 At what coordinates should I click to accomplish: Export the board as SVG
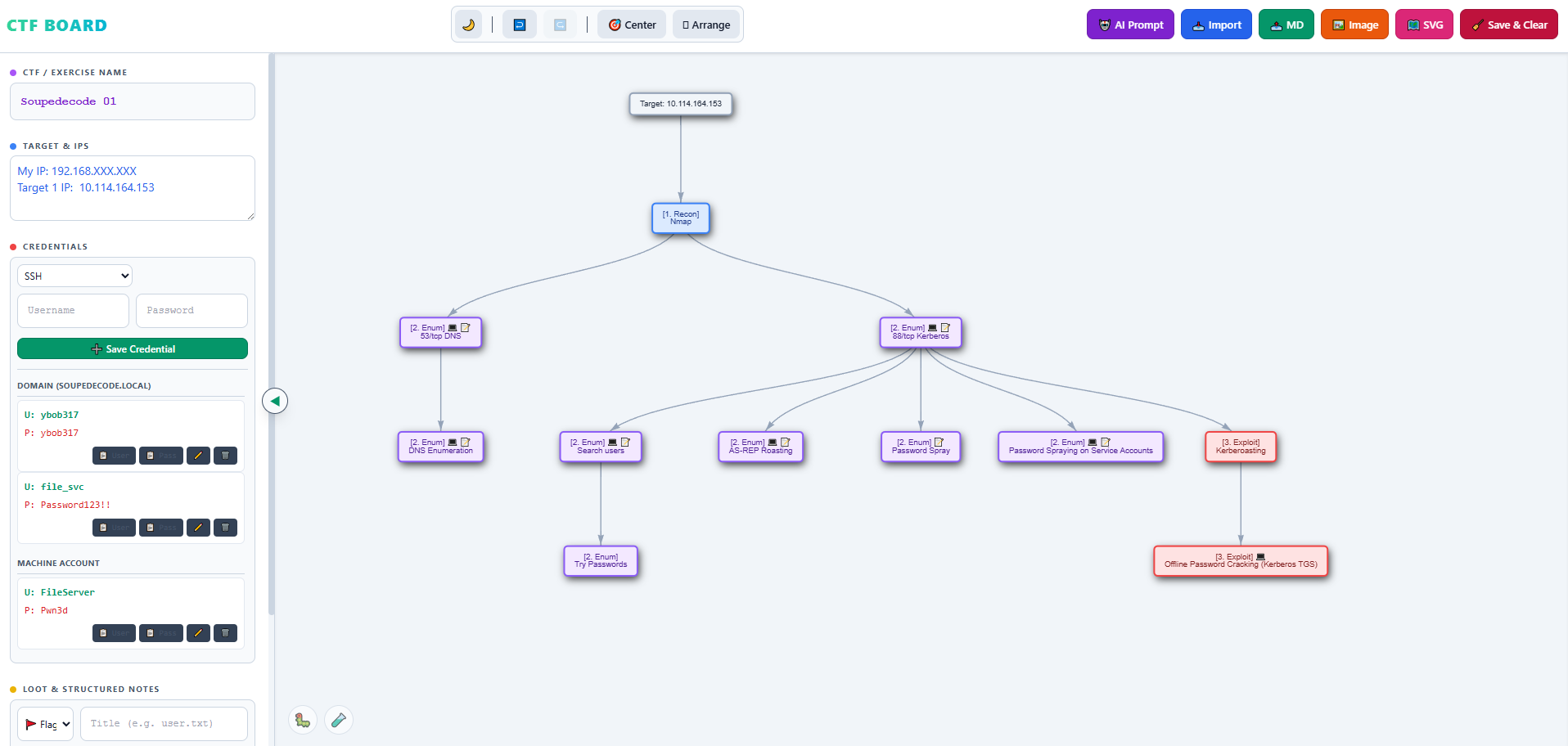point(1425,25)
